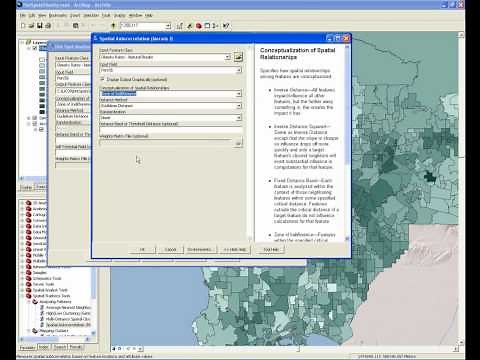480x360 pixels.
Task: Click the What's This help icon
Action: click(226, 26)
